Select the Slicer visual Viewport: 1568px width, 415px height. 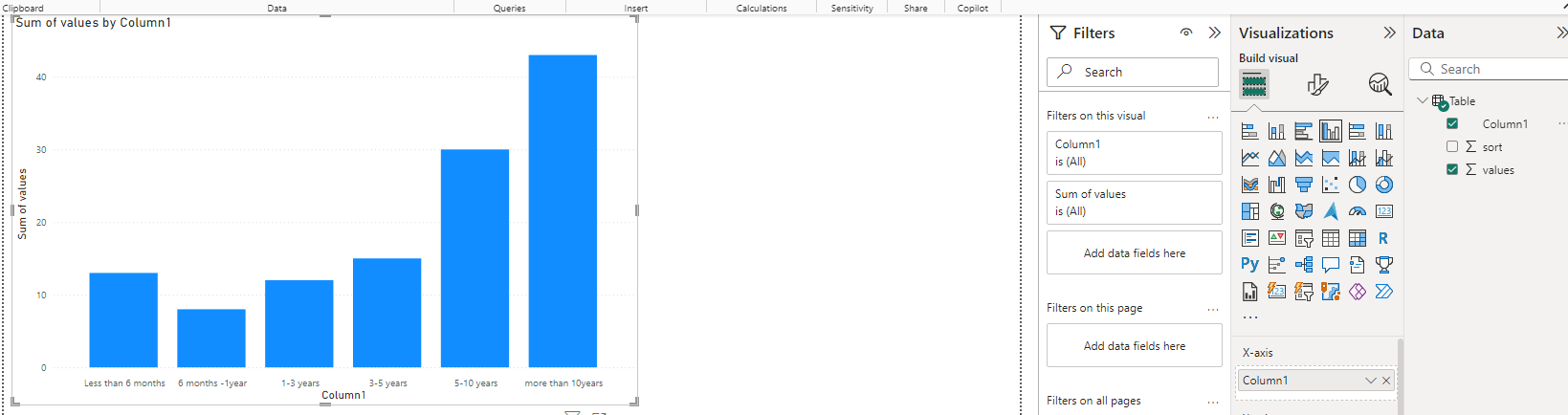[1304, 238]
